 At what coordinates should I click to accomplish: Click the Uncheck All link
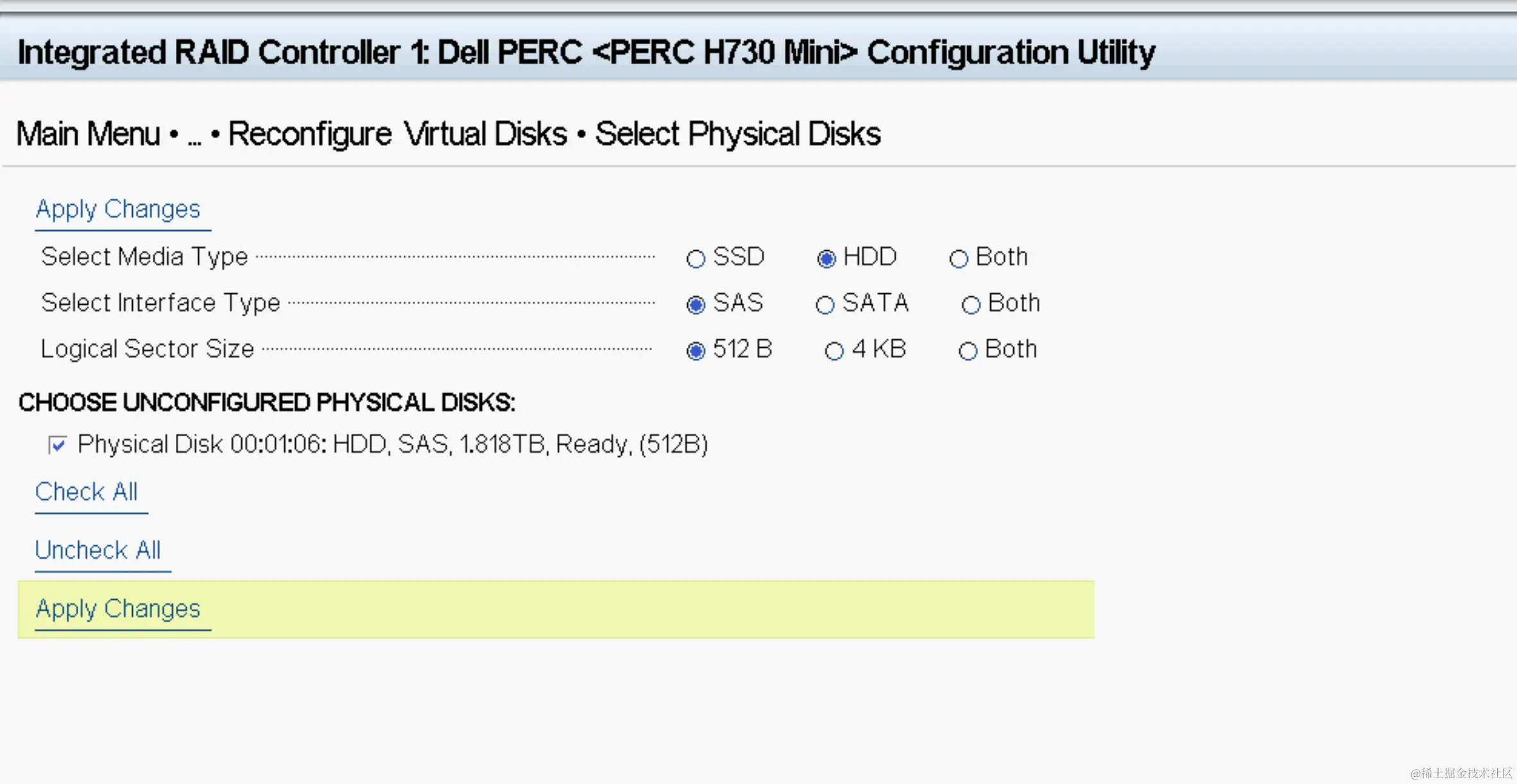98,550
